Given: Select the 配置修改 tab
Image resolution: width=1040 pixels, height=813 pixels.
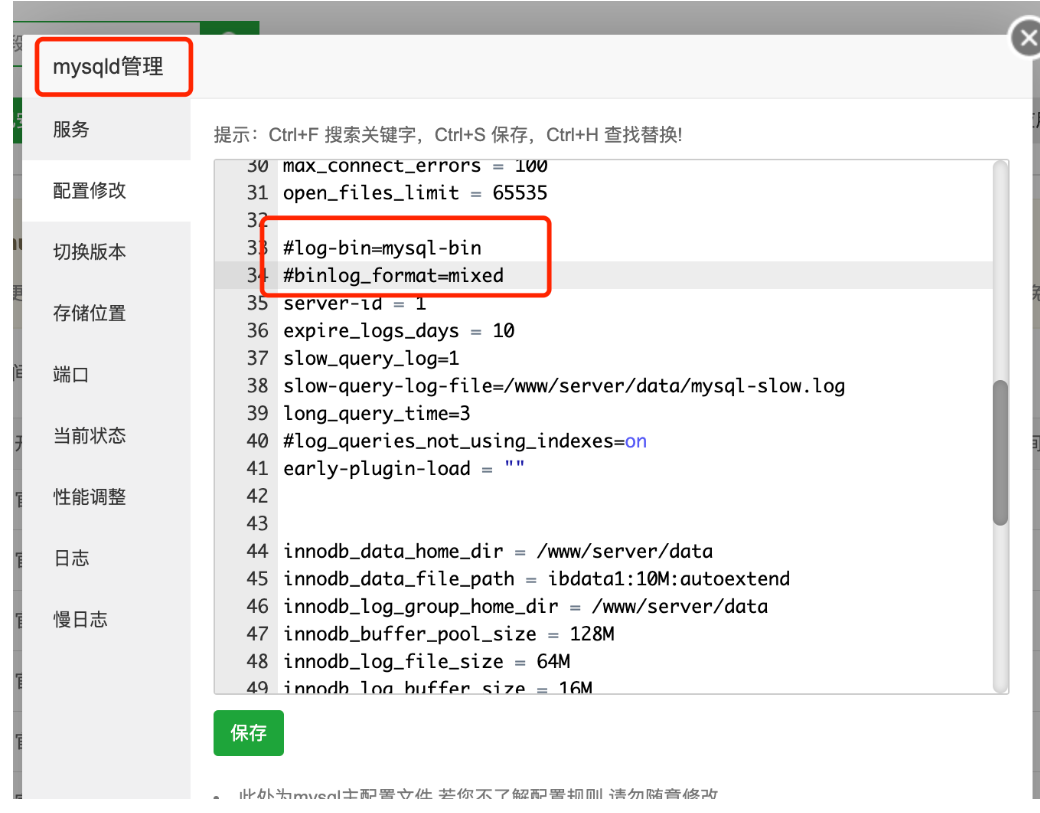Looking at the screenshot, I should click(x=89, y=190).
